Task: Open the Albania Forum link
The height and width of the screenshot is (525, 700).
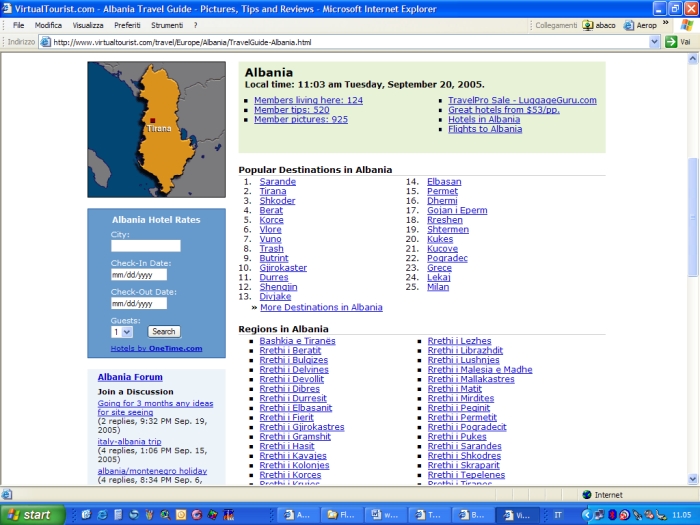Action: (x=130, y=377)
